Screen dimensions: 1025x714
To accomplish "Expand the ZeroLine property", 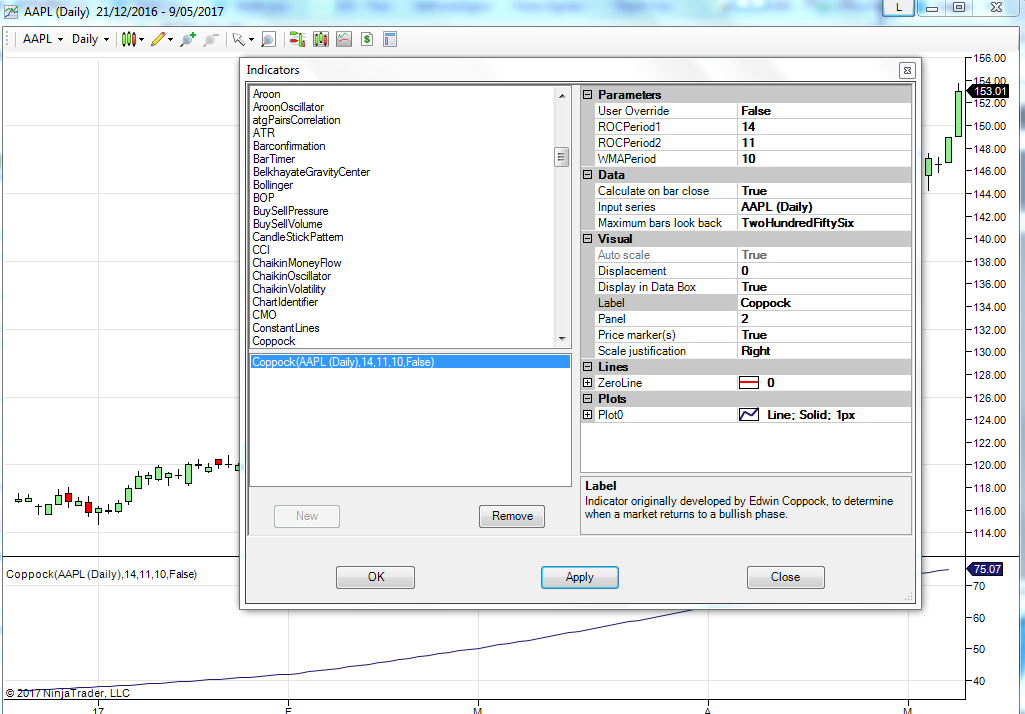I will pyautogui.click(x=587, y=383).
